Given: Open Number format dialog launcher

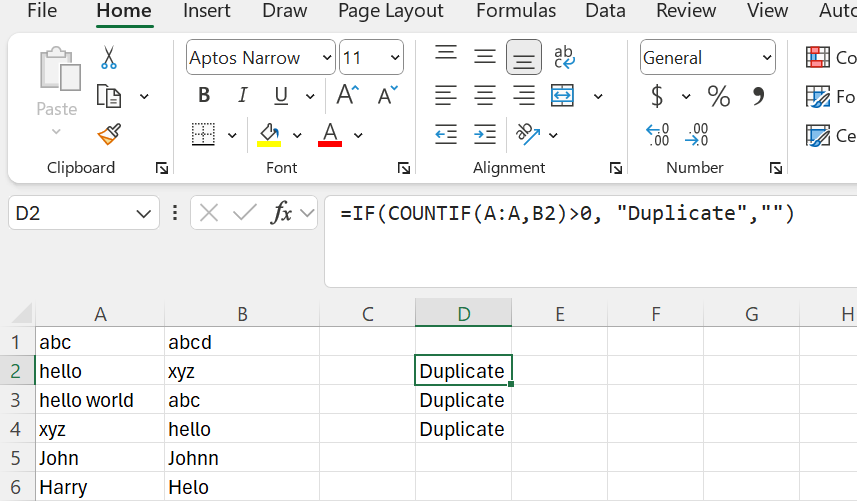Looking at the screenshot, I should click(x=776, y=168).
